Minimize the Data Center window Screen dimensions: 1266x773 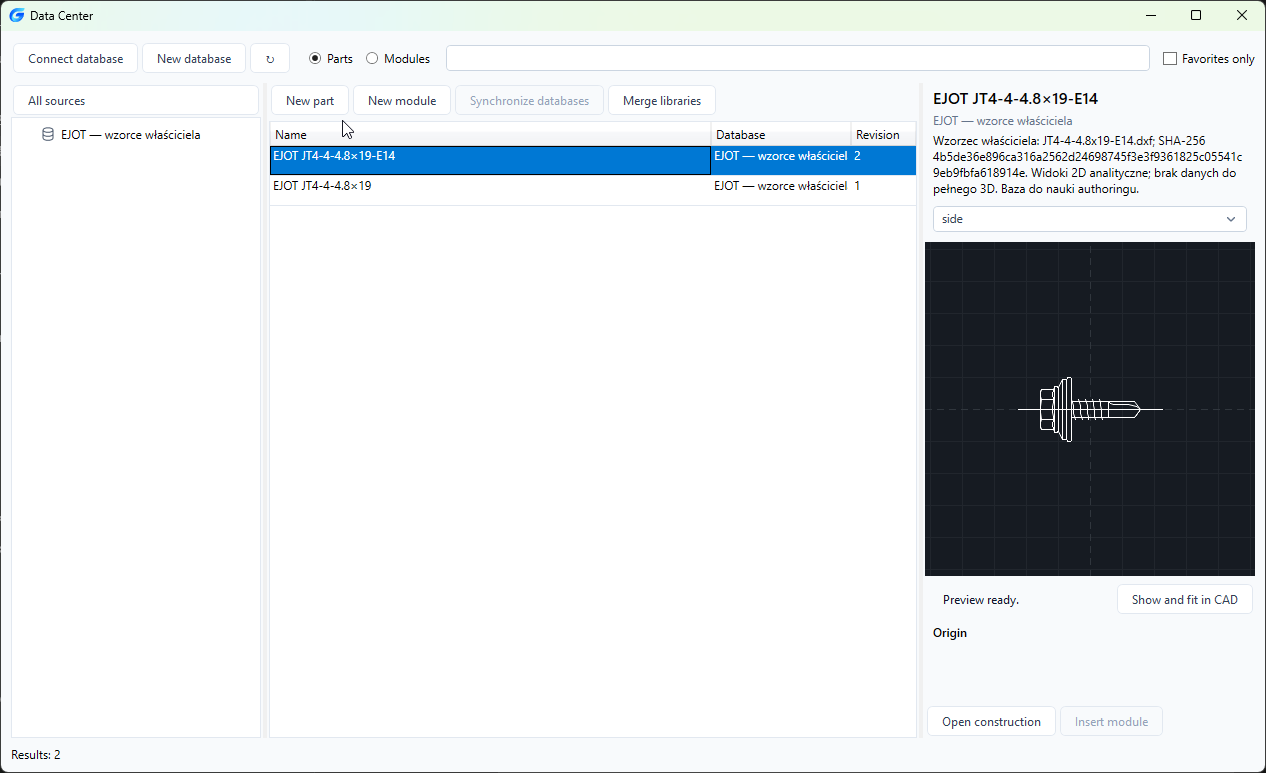pyautogui.click(x=1150, y=15)
